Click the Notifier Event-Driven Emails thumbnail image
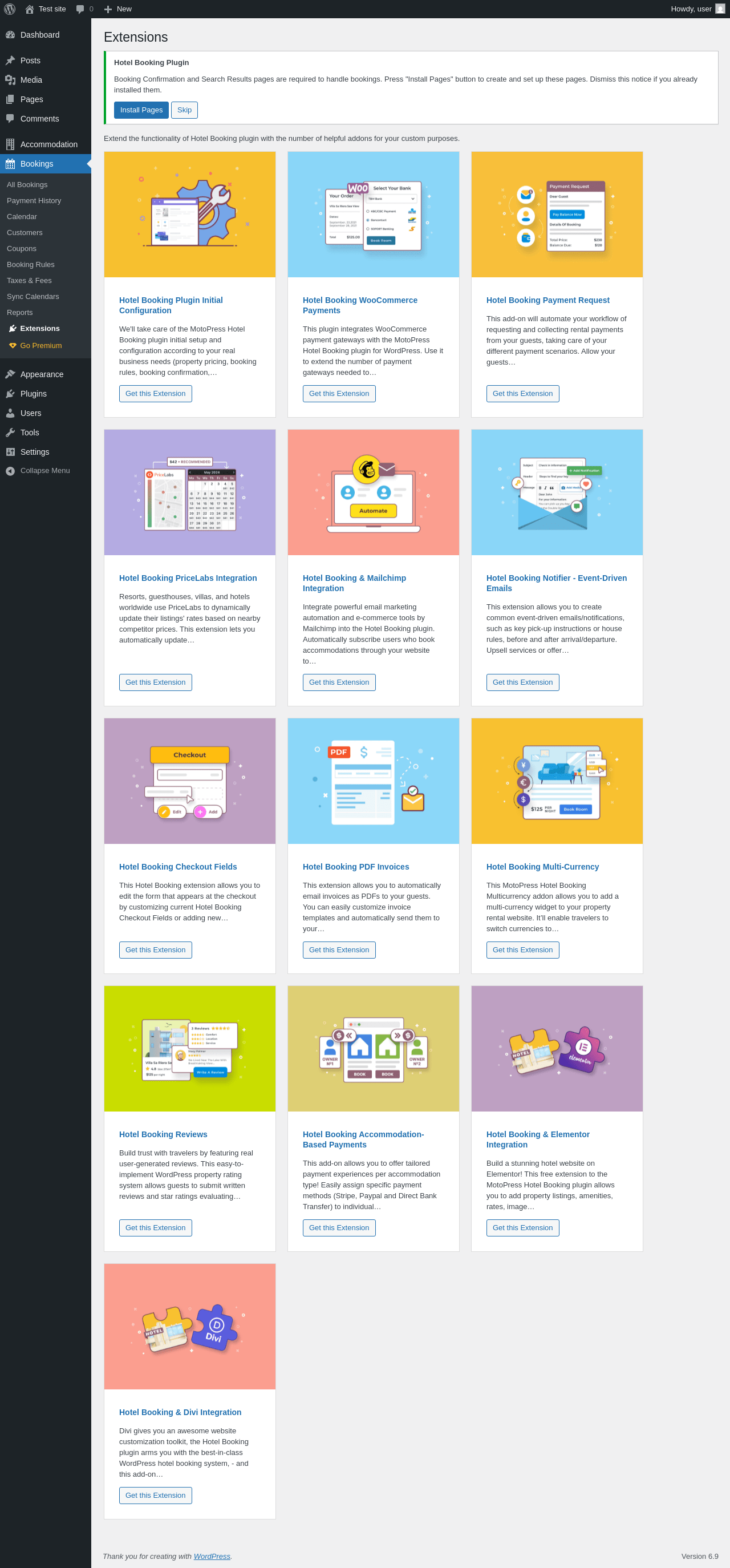The height and width of the screenshot is (1568, 730). [x=557, y=492]
